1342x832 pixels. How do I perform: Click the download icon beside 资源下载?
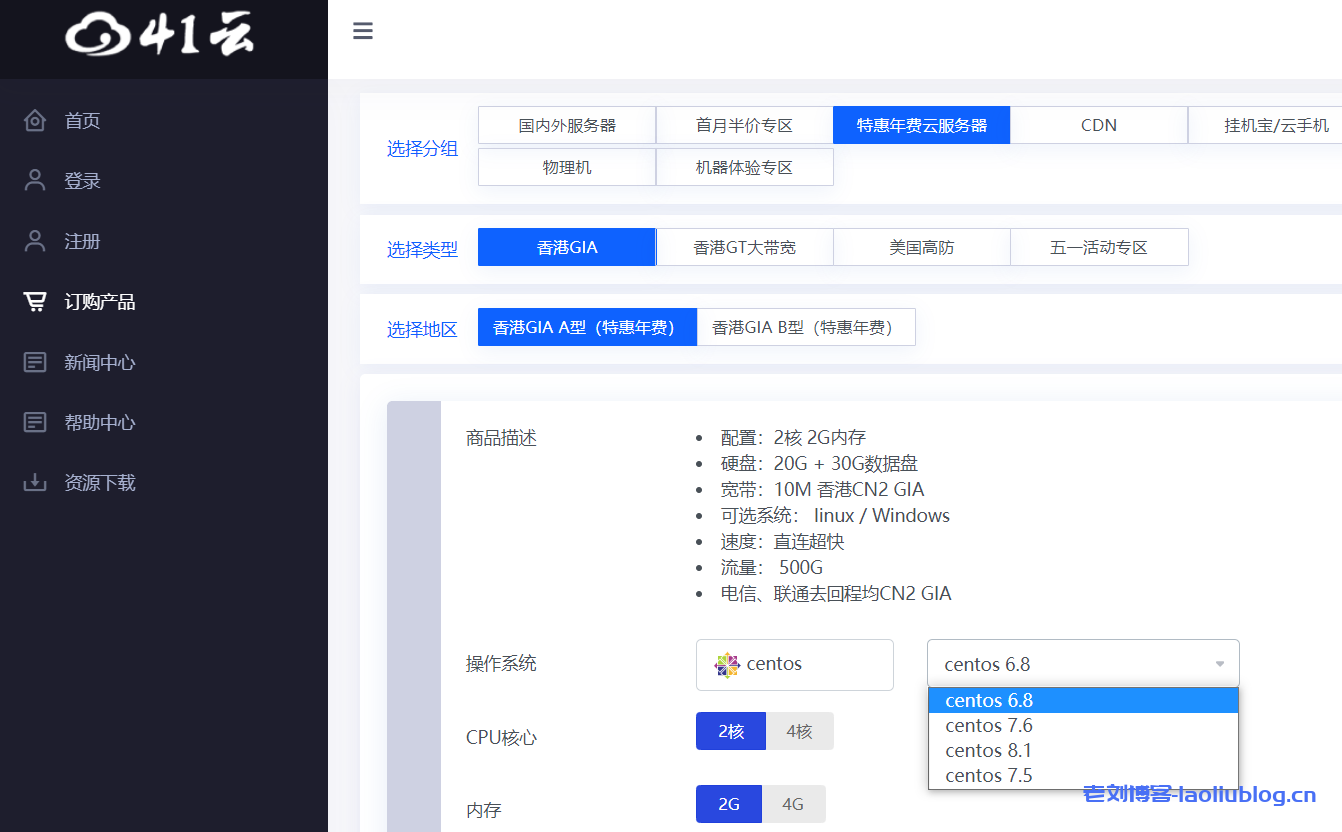coord(35,482)
